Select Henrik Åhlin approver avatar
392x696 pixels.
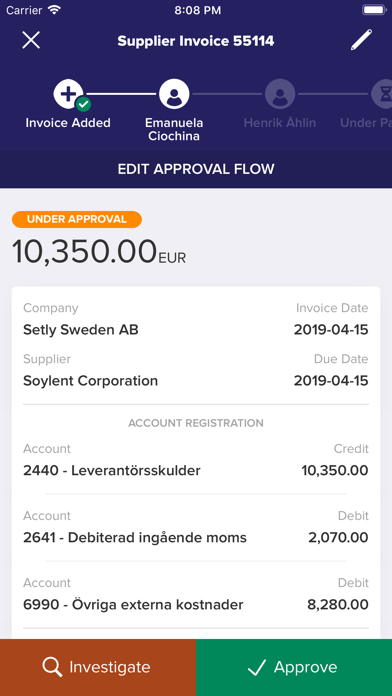[280, 94]
